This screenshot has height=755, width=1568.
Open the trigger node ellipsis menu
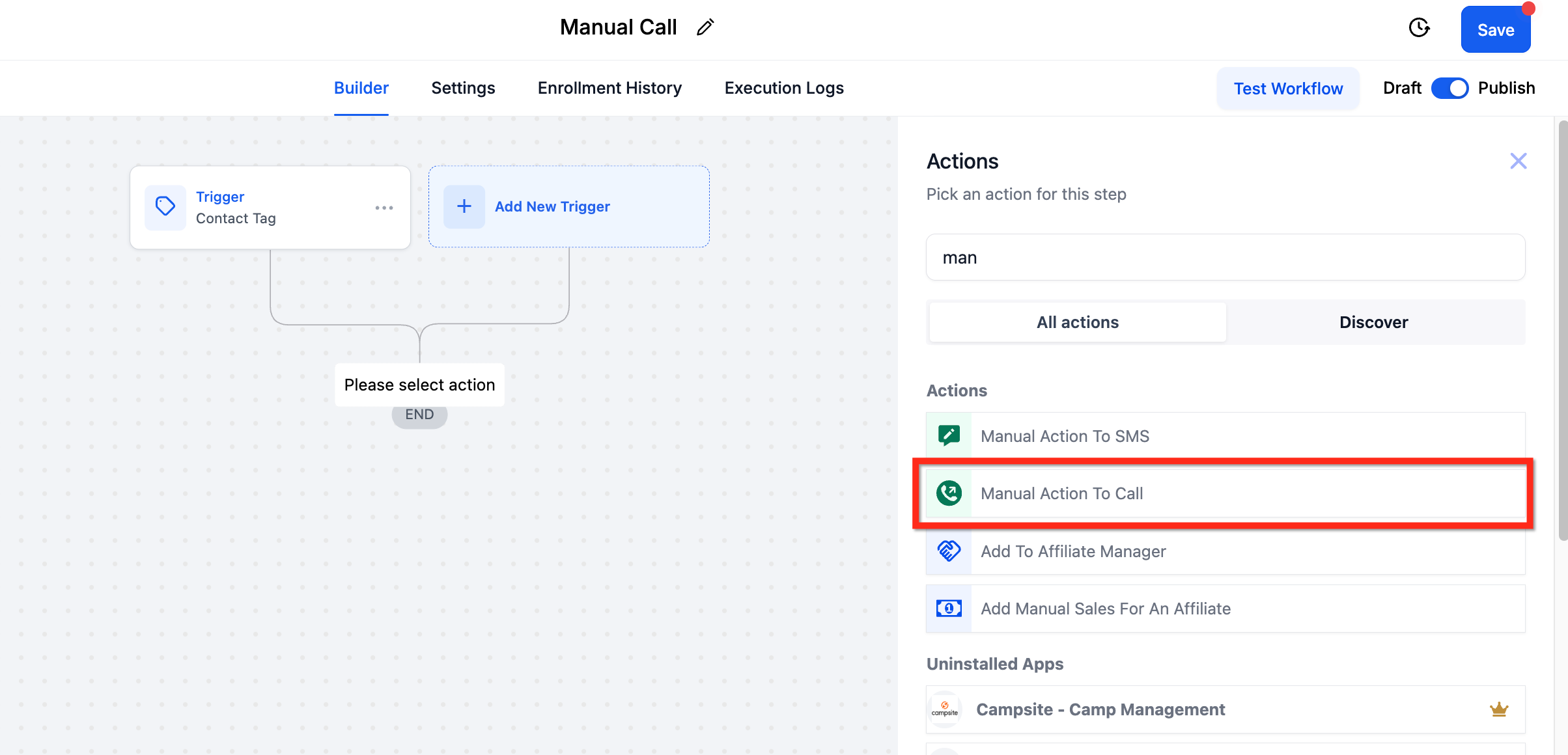point(384,207)
